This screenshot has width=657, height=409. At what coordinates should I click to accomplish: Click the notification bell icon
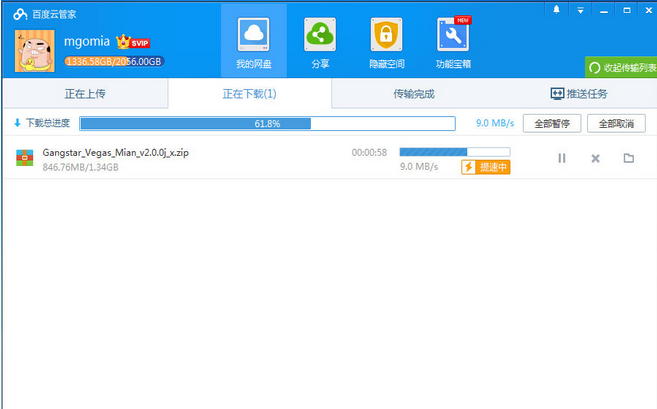[556, 10]
